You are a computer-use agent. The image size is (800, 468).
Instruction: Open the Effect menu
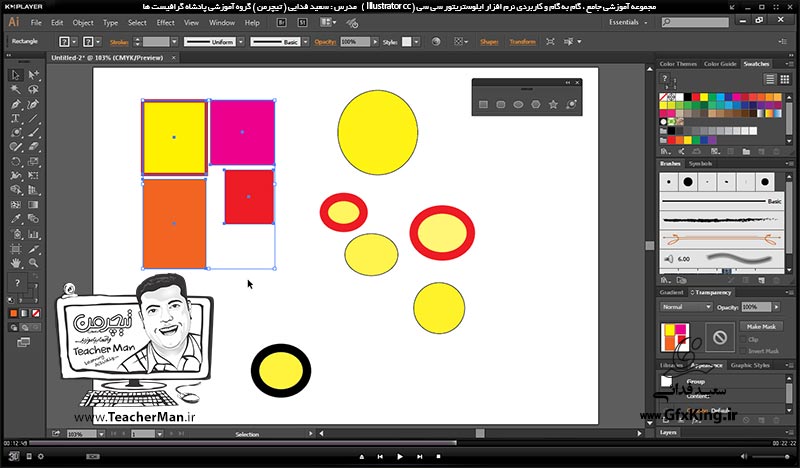point(165,22)
